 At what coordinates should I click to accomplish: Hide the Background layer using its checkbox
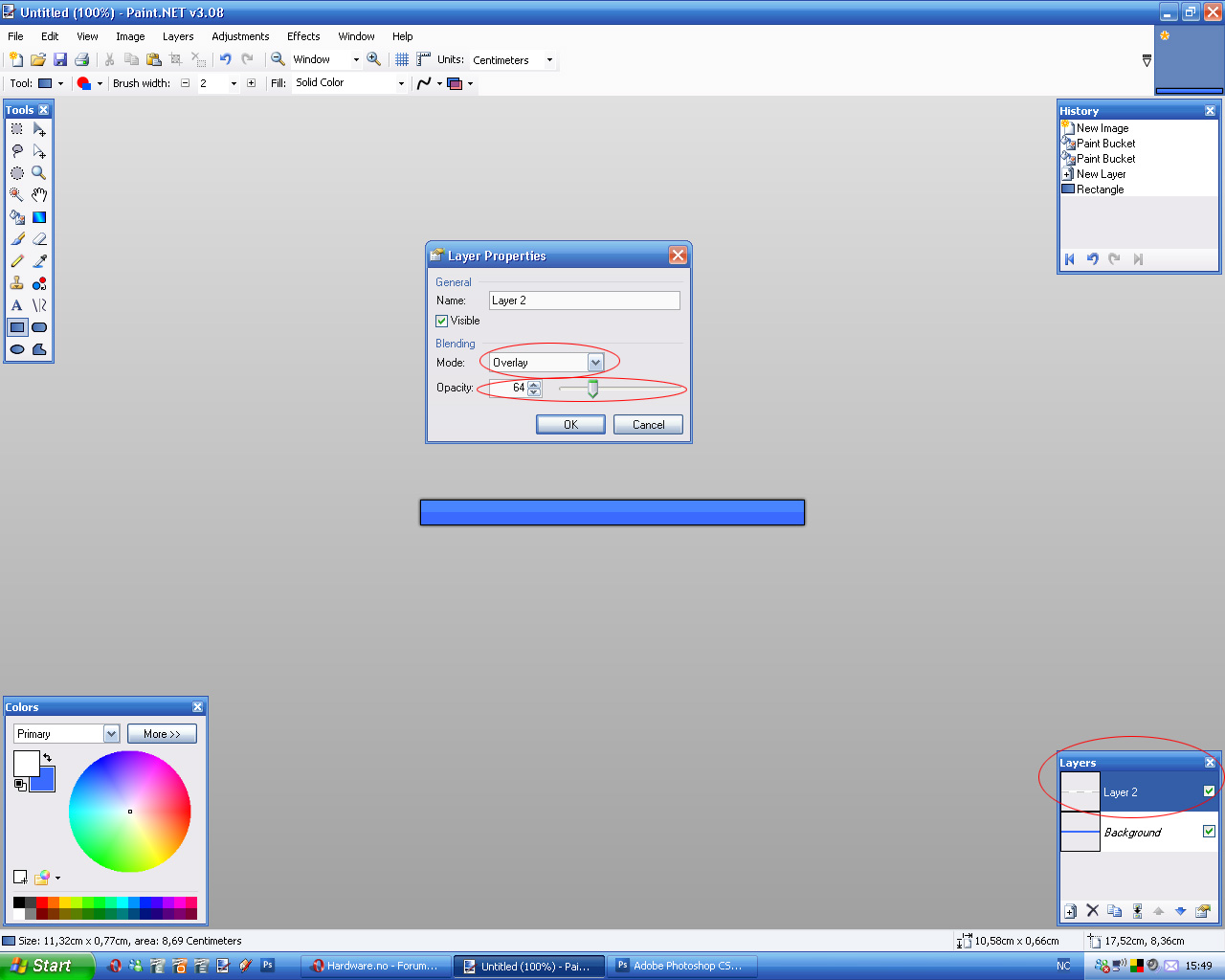click(x=1209, y=832)
